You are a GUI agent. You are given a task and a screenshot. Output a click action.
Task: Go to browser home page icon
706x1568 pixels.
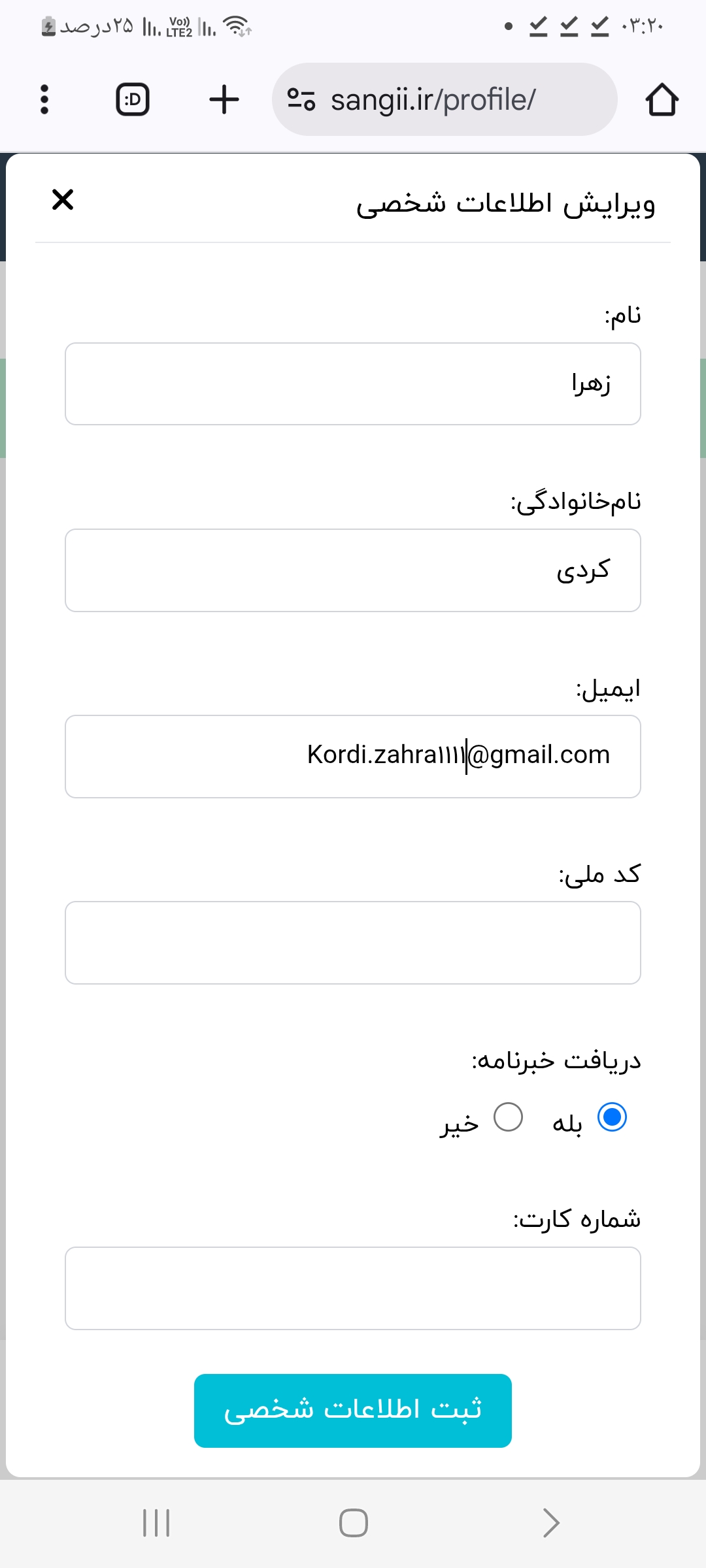click(662, 99)
